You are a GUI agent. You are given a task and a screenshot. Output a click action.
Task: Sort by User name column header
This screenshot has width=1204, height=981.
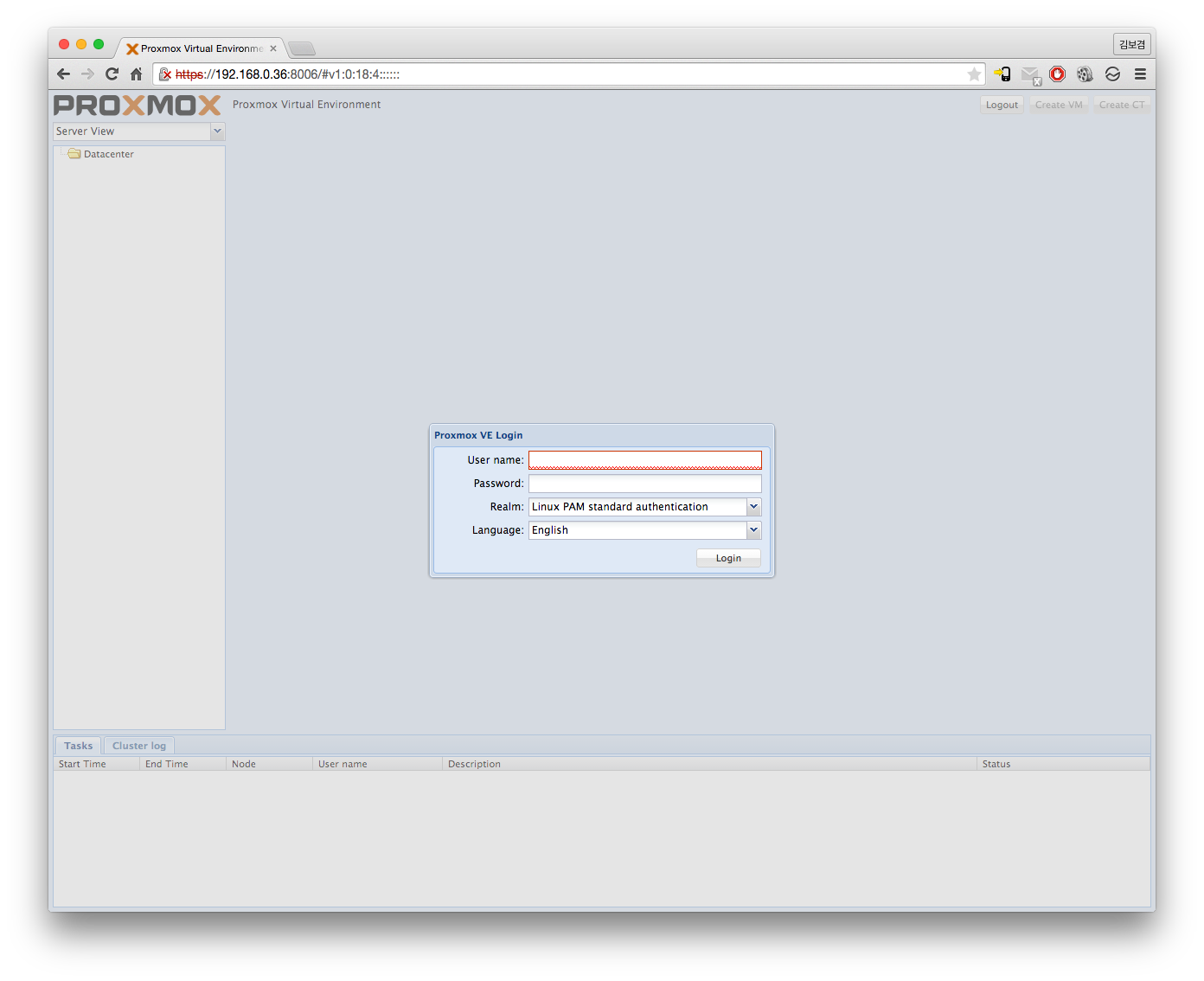377,764
